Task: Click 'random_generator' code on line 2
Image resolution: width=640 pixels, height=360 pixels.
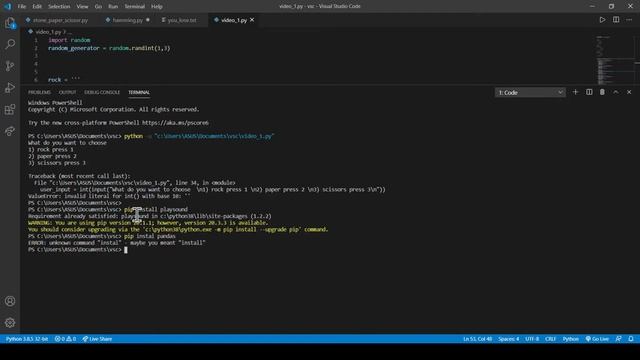Action: pyautogui.click(x=73, y=48)
